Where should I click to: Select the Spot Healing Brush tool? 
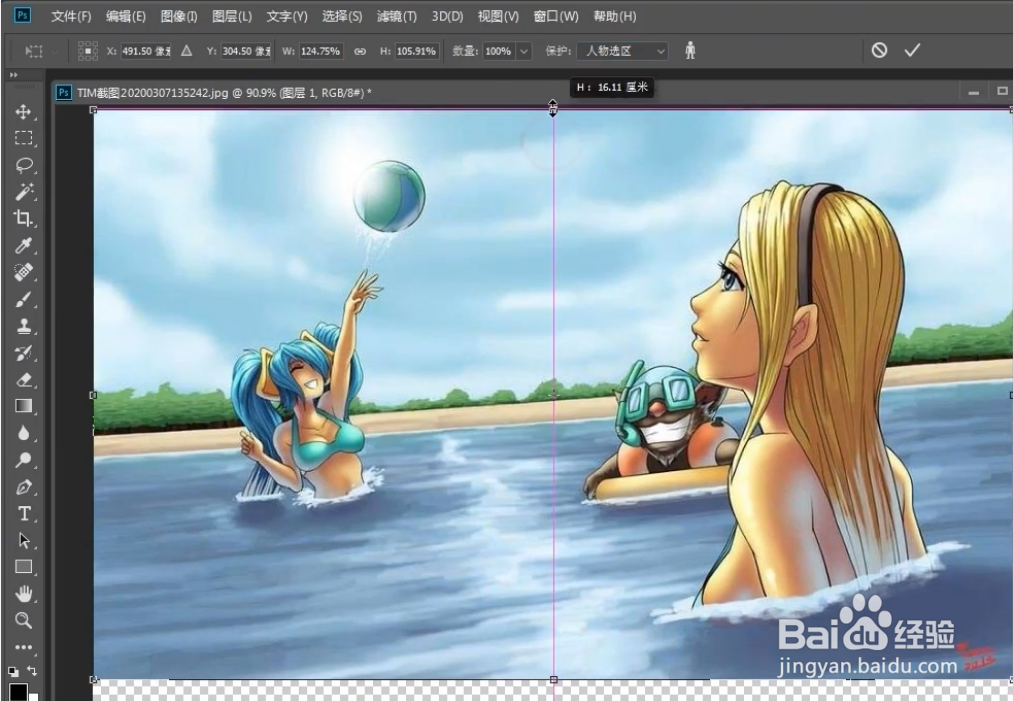pos(23,272)
